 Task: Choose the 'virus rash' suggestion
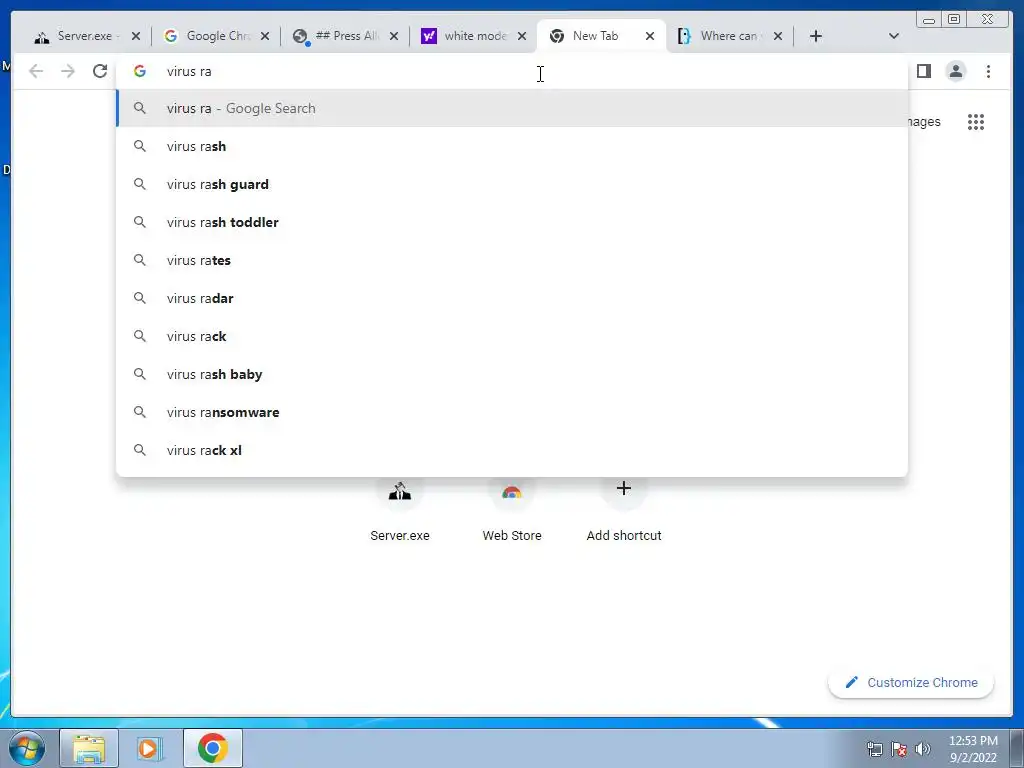click(511, 146)
